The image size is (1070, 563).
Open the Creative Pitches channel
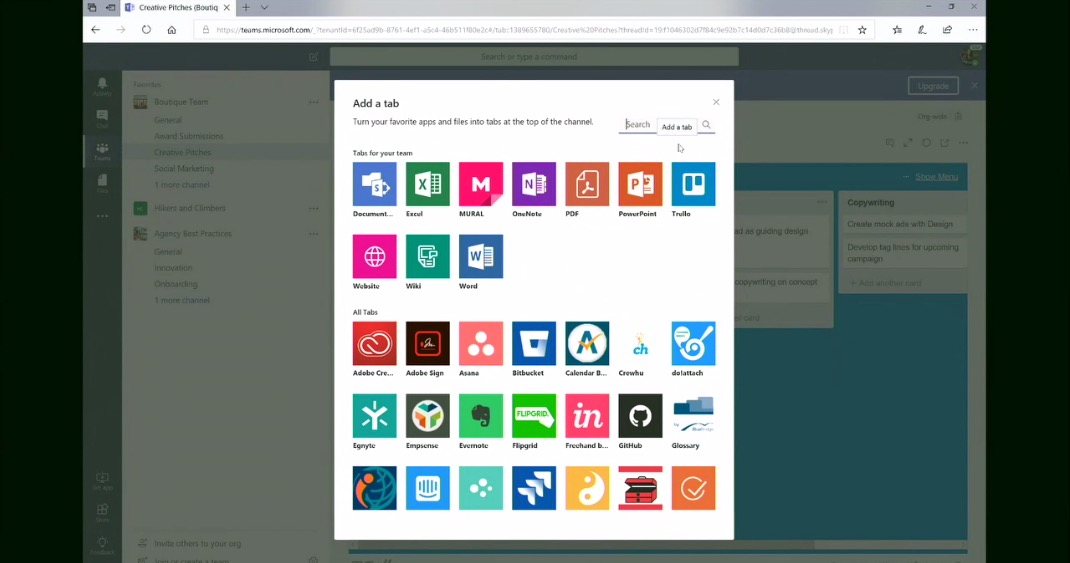[x=182, y=152]
